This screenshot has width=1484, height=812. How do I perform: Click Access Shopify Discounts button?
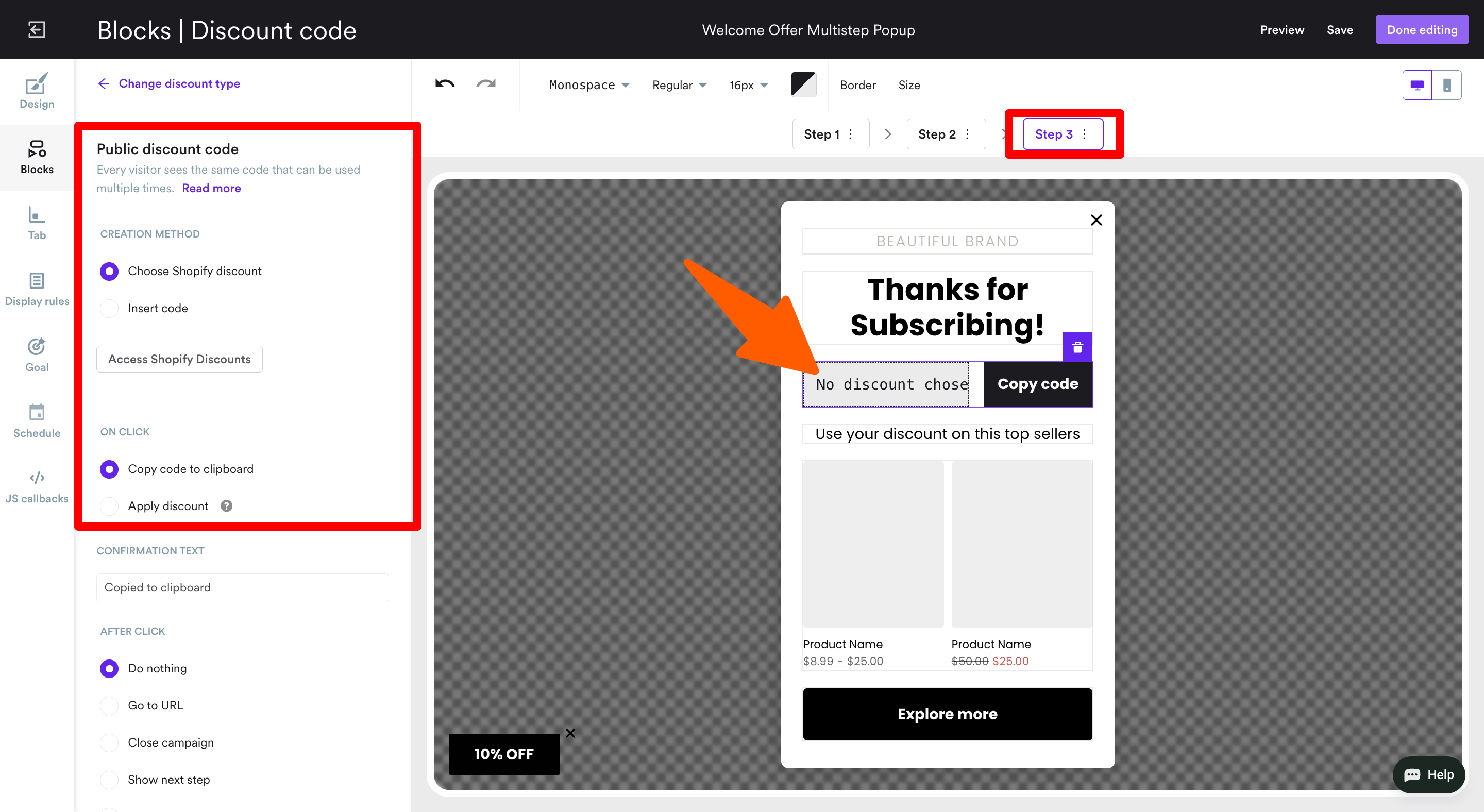point(179,359)
